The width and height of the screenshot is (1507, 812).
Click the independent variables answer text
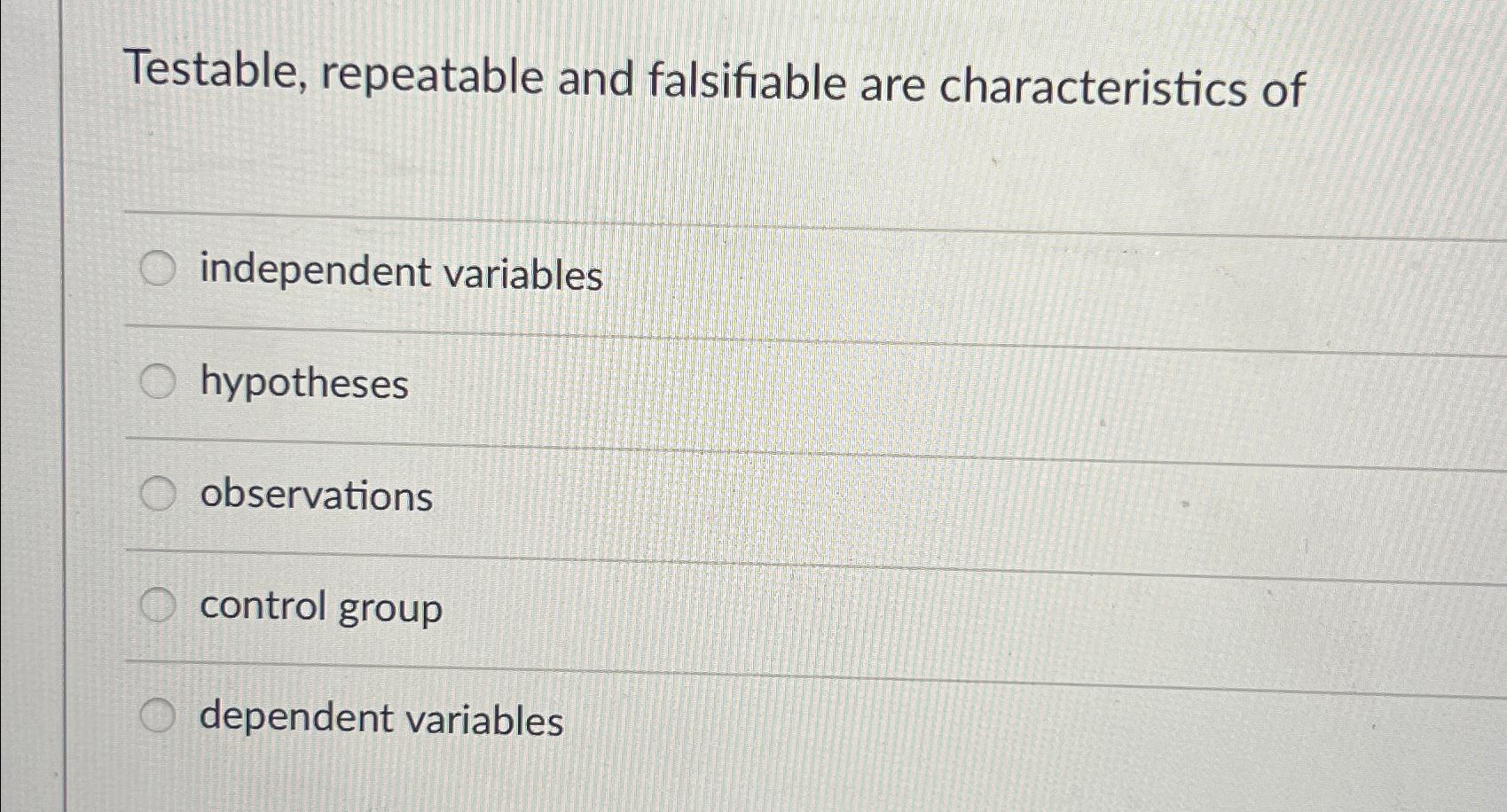401,273
